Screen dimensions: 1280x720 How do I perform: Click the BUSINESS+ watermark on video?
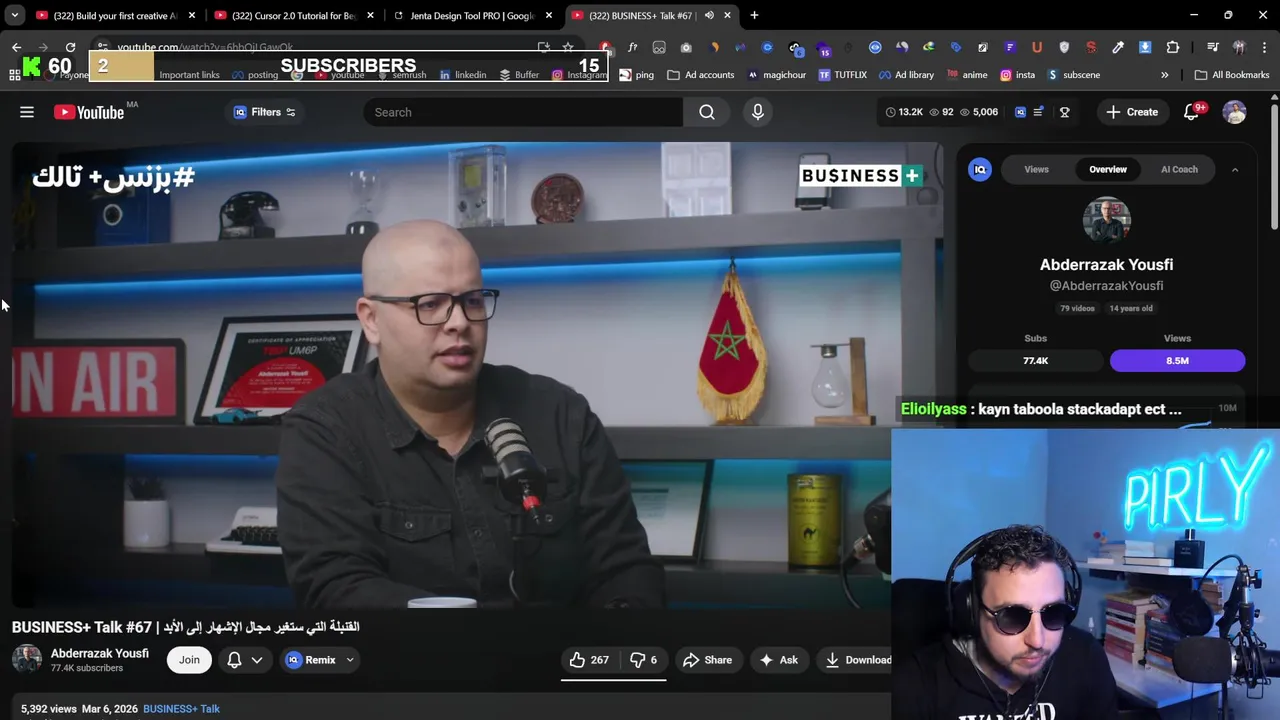861,175
